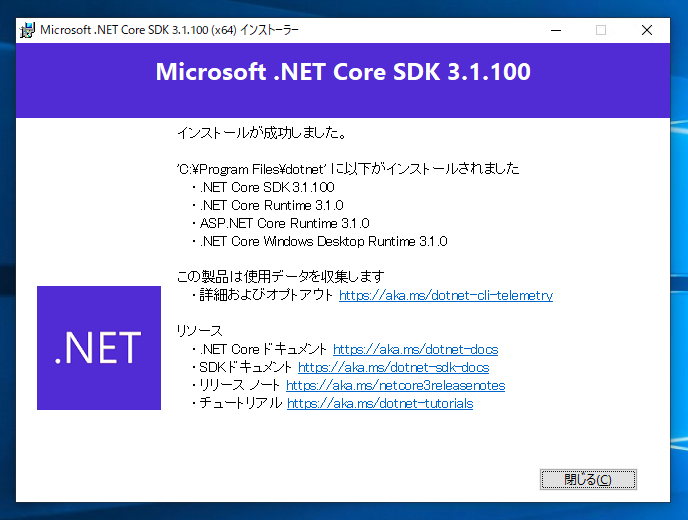Click the "ASP.NET Core Runtime 3.1.0" list item
This screenshot has width=688, height=520.
pos(284,223)
